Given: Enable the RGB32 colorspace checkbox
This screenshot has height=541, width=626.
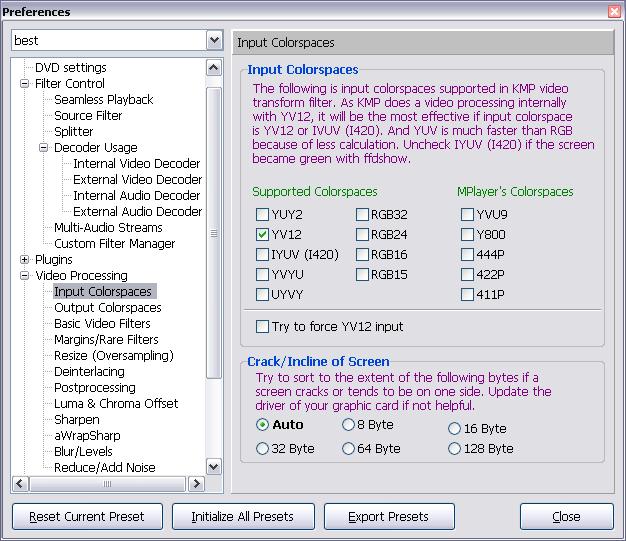Looking at the screenshot, I should pyautogui.click(x=362, y=214).
